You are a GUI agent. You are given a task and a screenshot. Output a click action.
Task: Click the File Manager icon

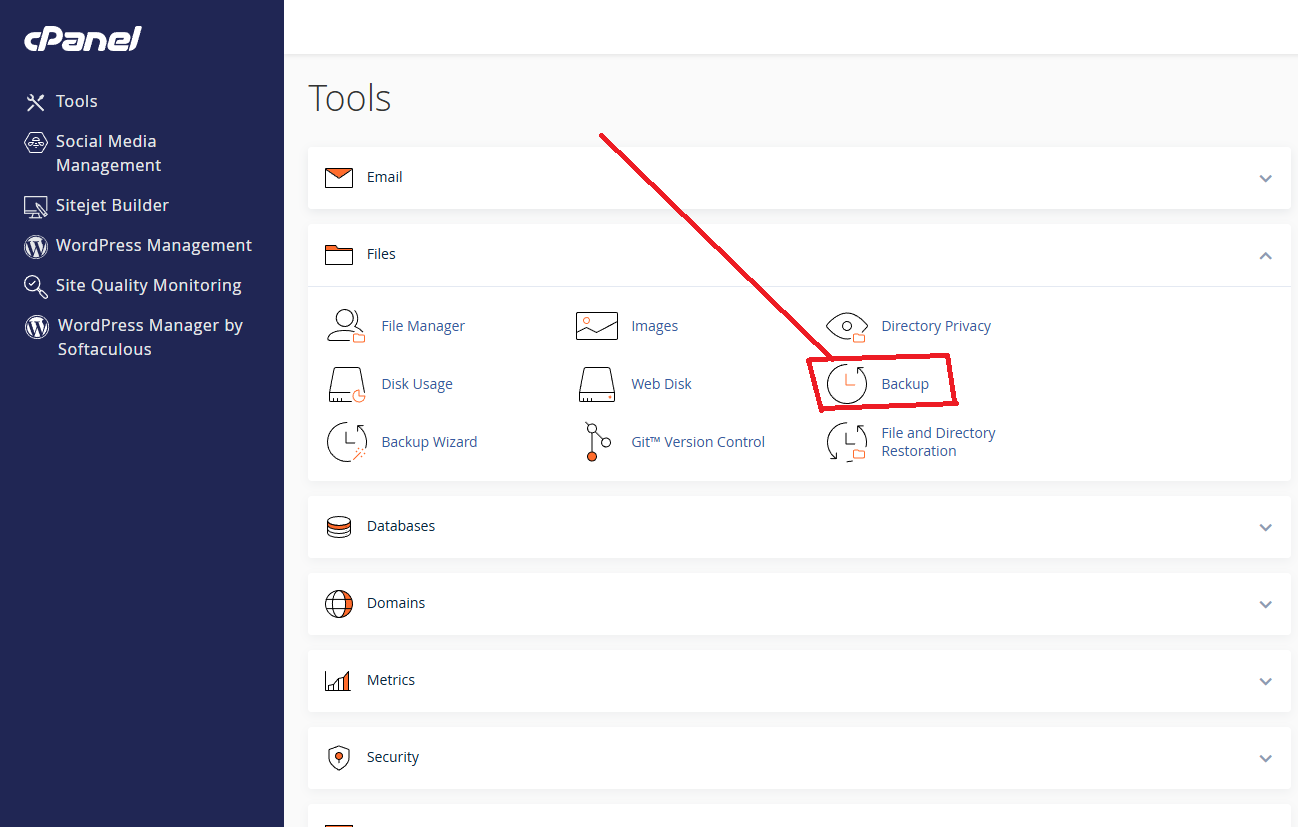coord(347,326)
